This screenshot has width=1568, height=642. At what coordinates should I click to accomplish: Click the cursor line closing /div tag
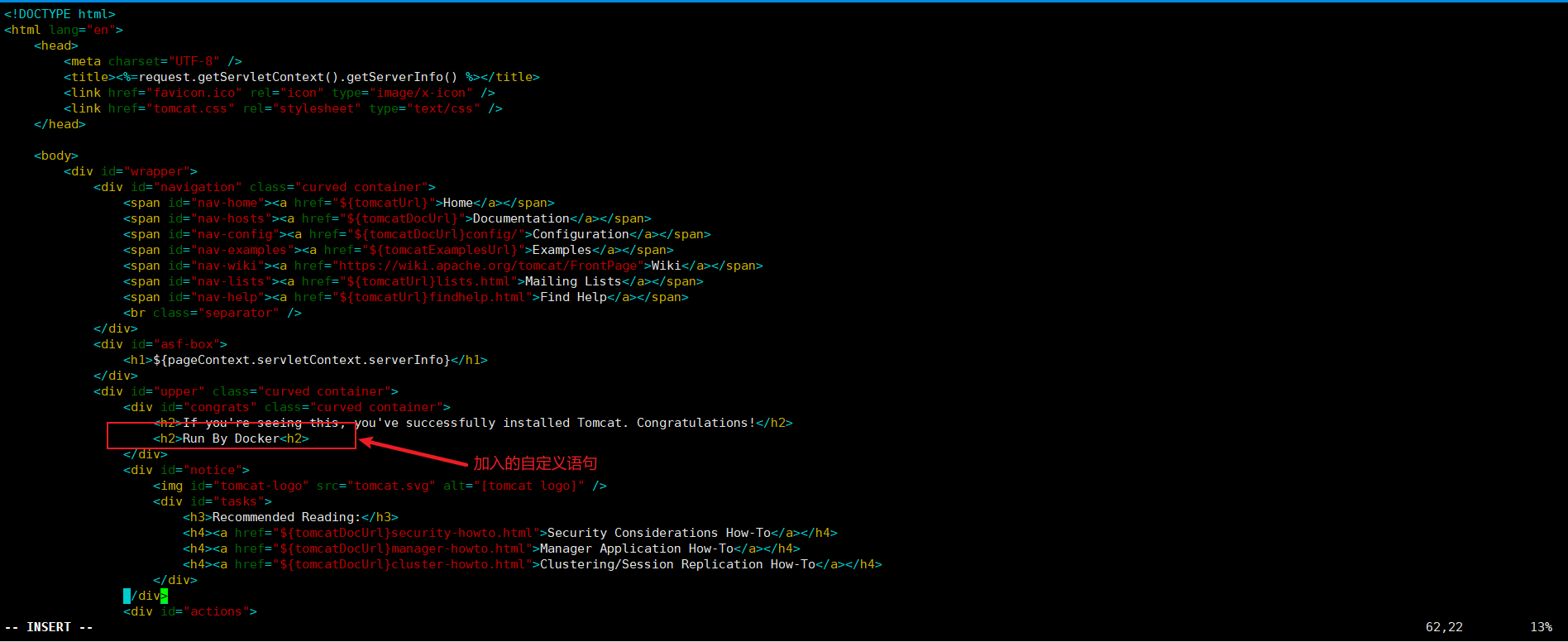tap(146, 596)
